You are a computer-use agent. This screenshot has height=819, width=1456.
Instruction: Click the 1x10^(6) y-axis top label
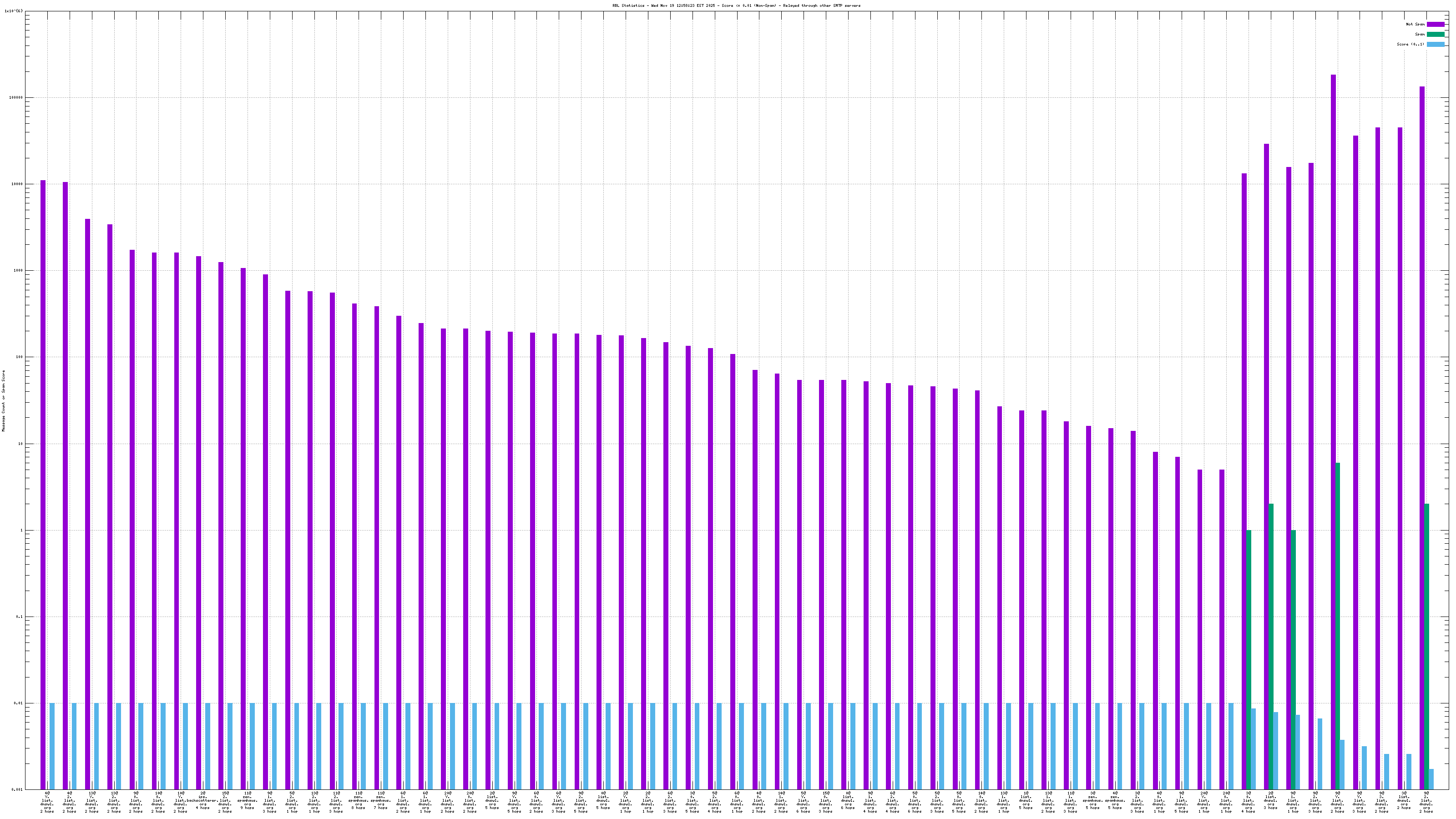[x=14, y=11]
